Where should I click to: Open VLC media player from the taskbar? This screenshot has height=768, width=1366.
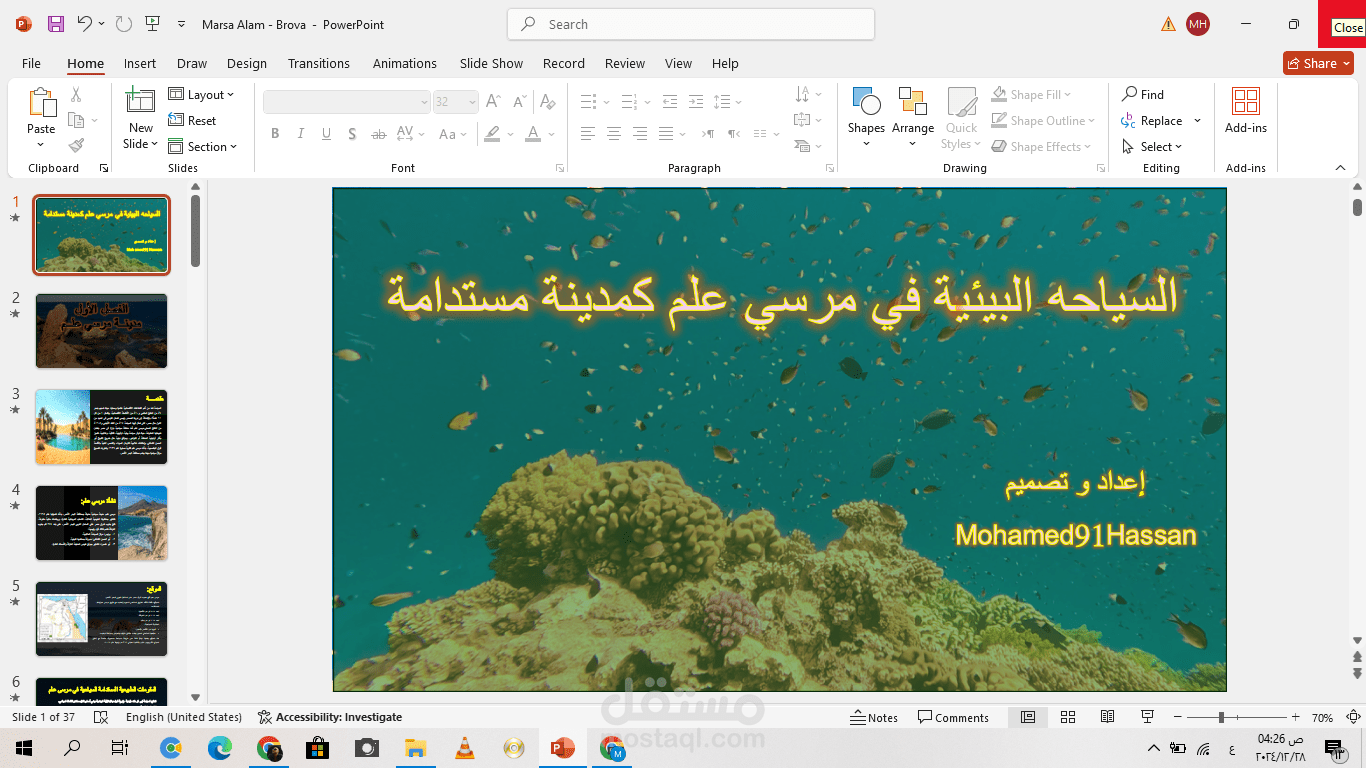point(465,747)
